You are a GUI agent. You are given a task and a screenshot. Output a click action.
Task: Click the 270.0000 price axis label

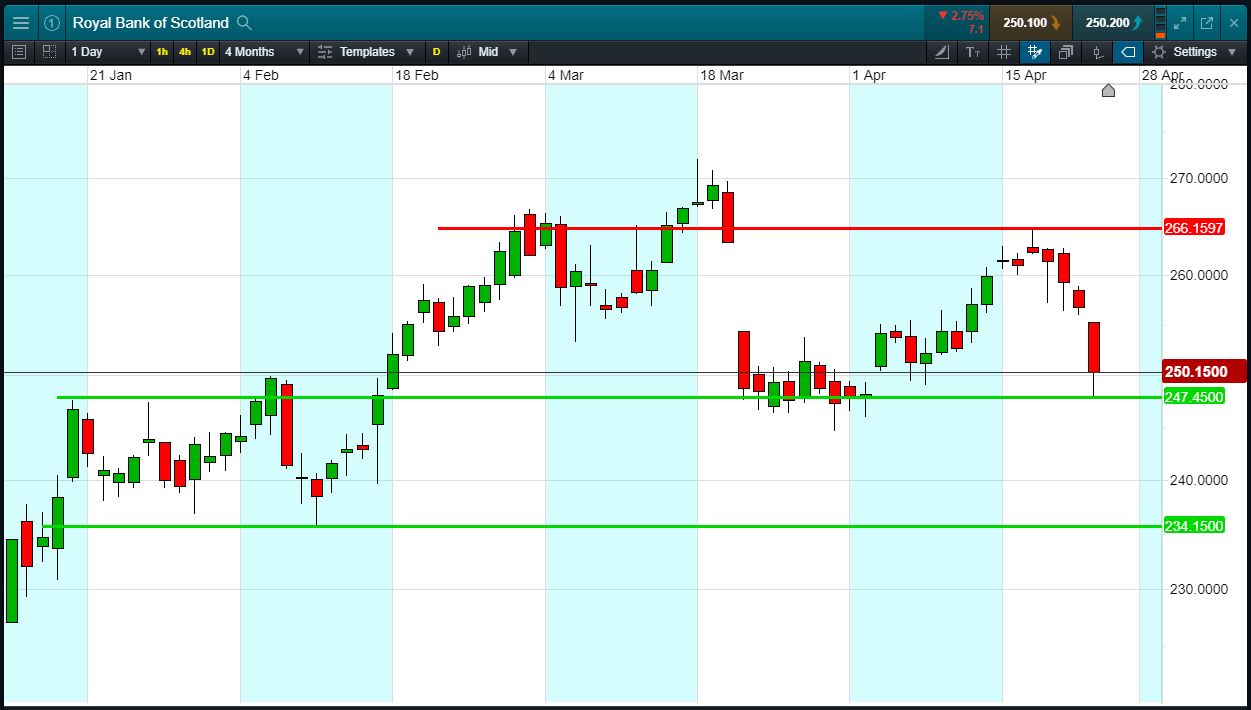pyautogui.click(x=1198, y=178)
